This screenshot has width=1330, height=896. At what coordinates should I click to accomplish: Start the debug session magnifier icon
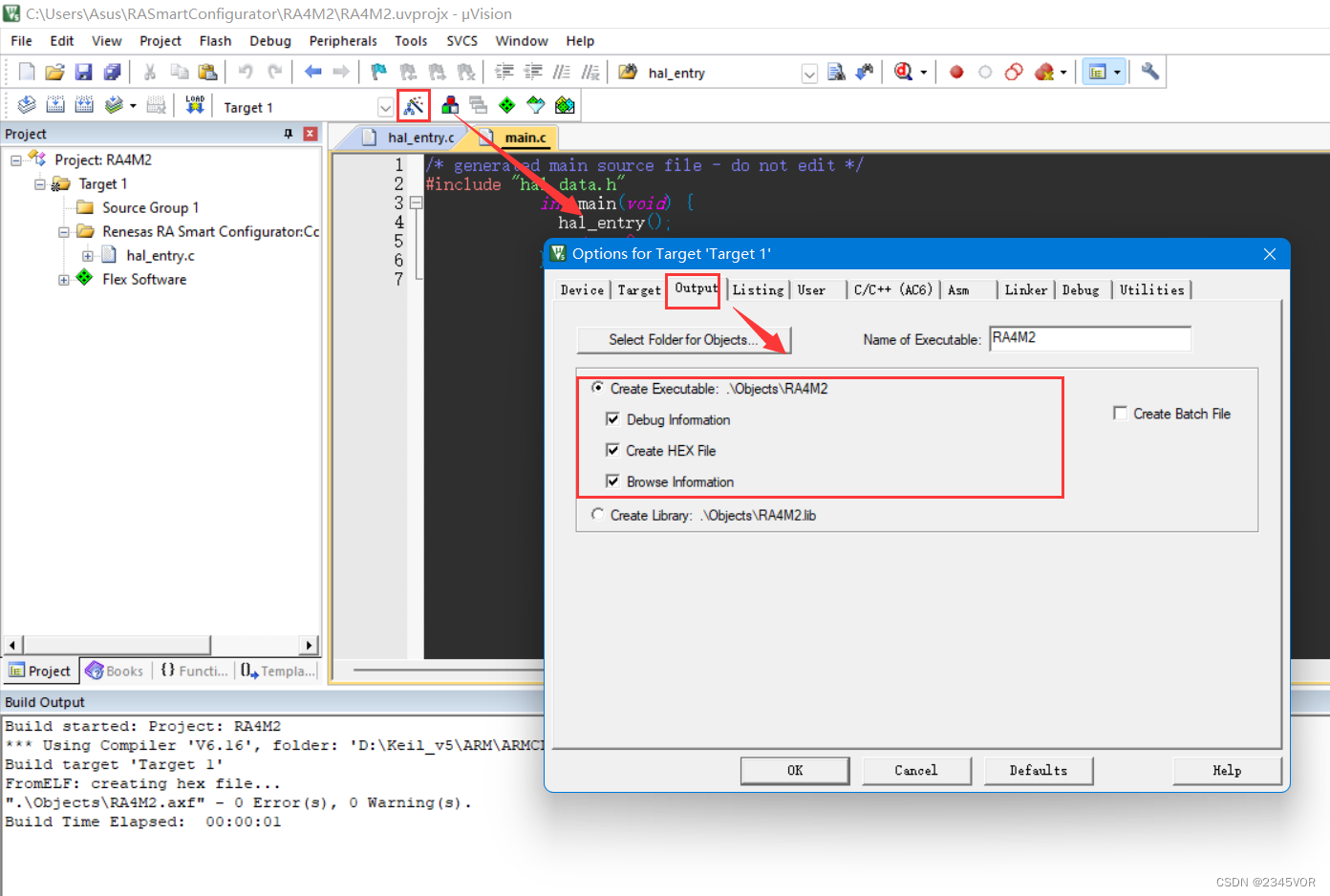click(903, 72)
